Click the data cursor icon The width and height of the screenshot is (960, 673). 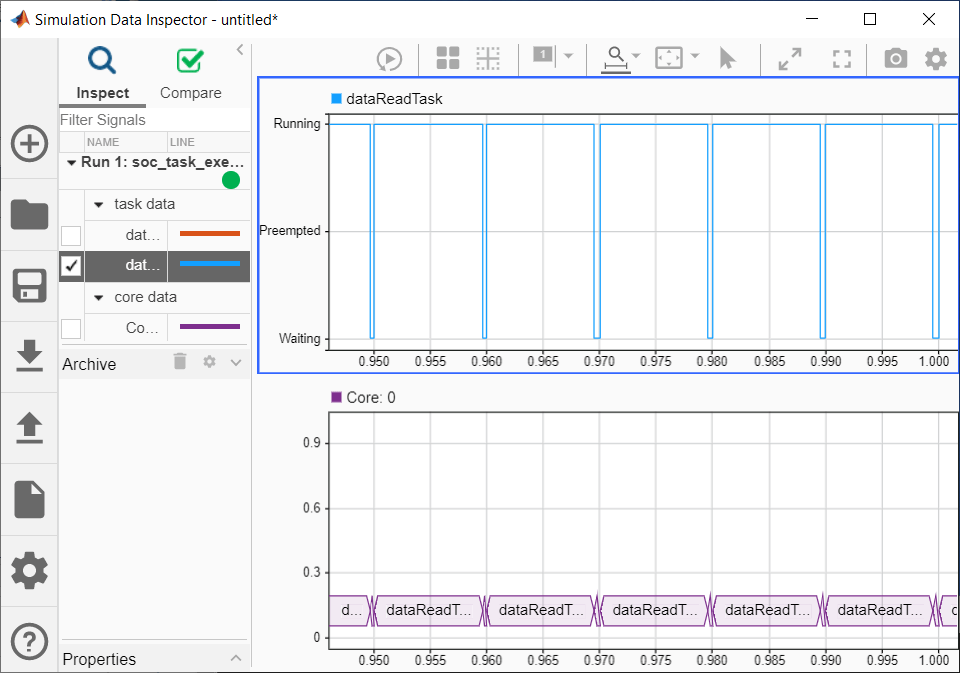(x=543, y=55)
